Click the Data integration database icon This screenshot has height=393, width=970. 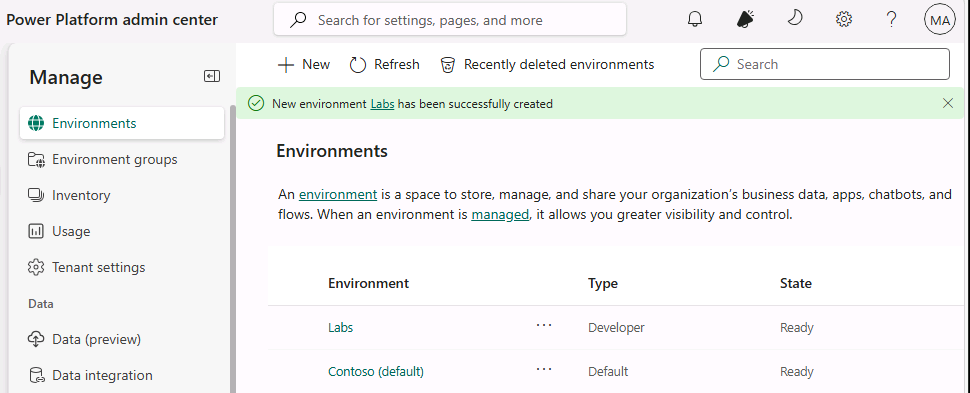36,375
